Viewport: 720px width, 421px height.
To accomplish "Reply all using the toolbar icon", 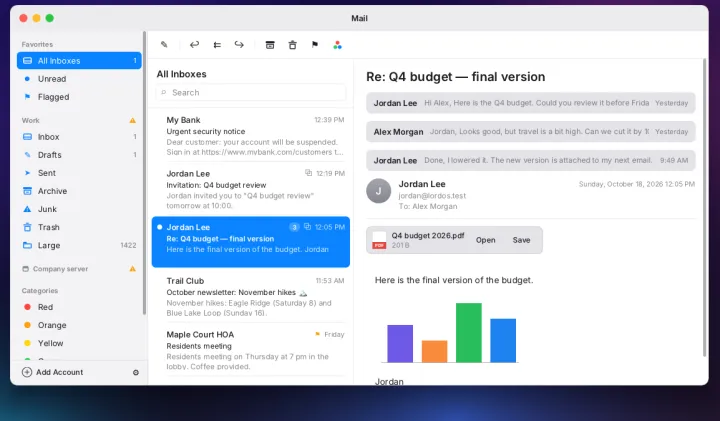I will 217,45.
